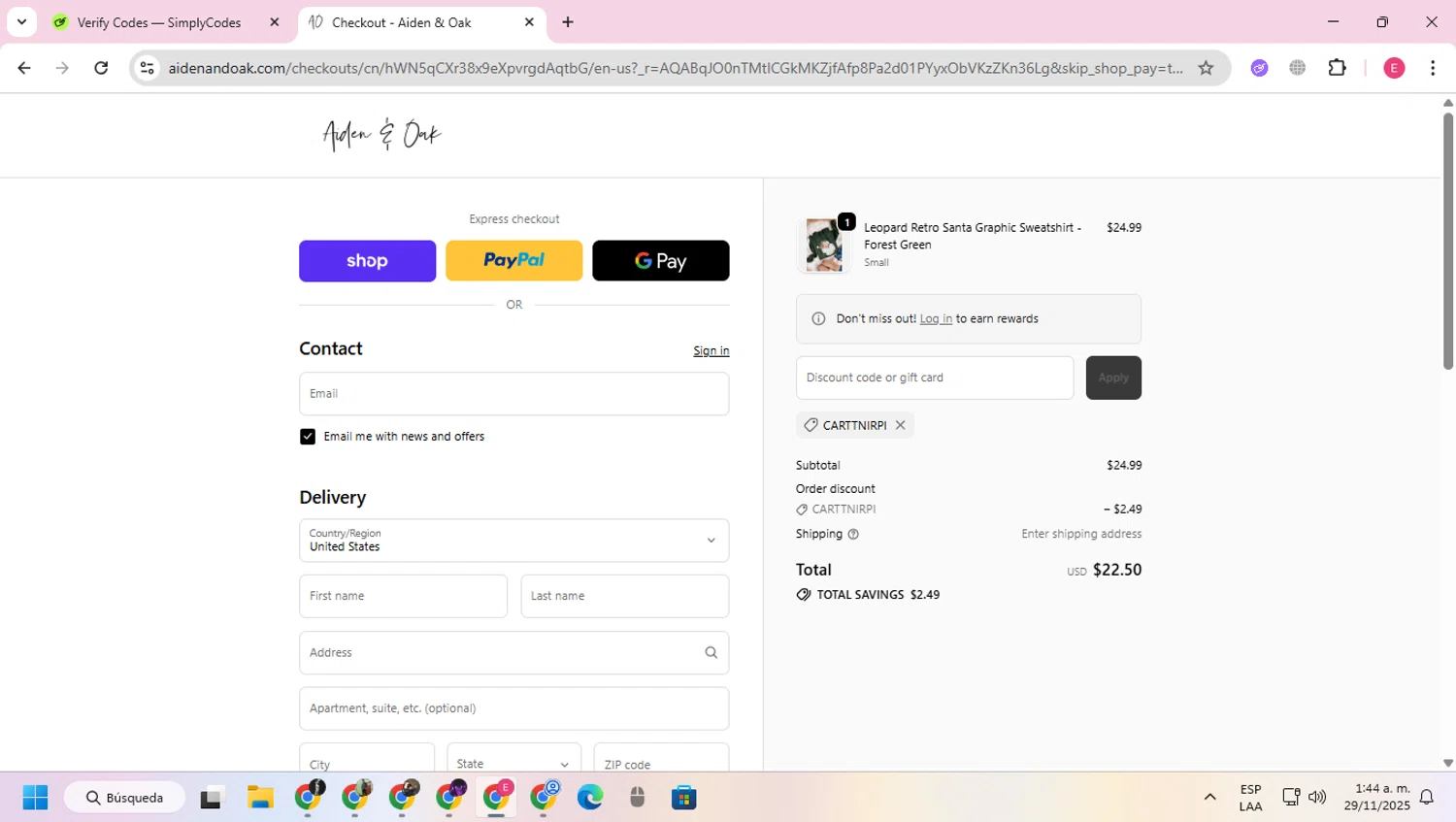Click the shipping help question-mark icon
Screen dimensions: 1456x822
[x=853, y=535]
